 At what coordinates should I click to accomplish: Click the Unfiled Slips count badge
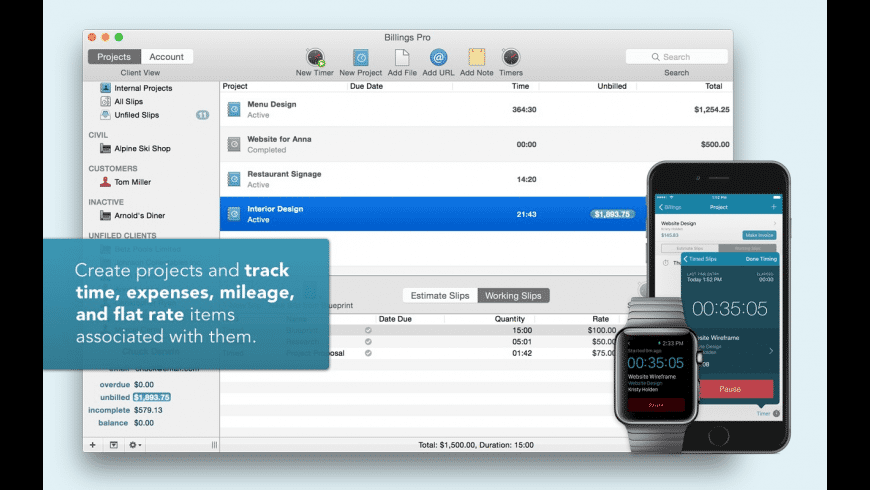coord(202,115)
